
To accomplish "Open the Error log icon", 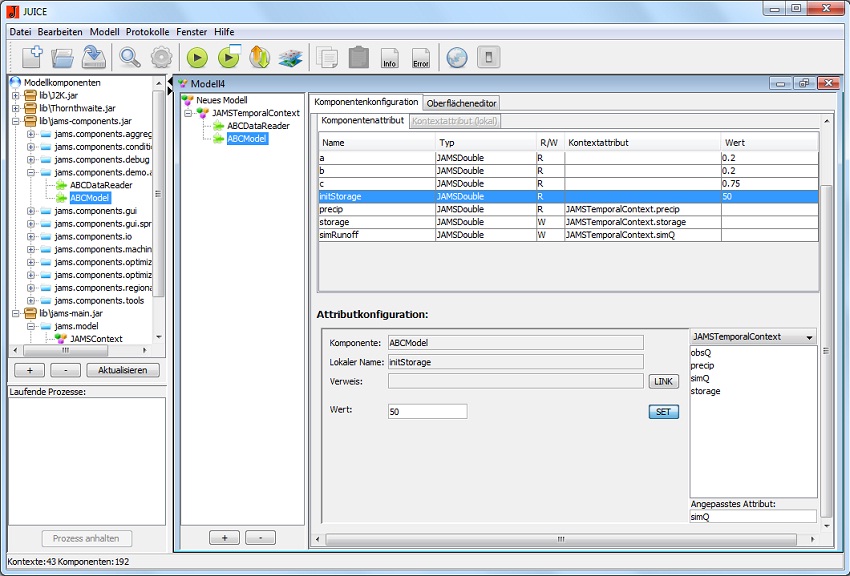I will pos(421,58).
